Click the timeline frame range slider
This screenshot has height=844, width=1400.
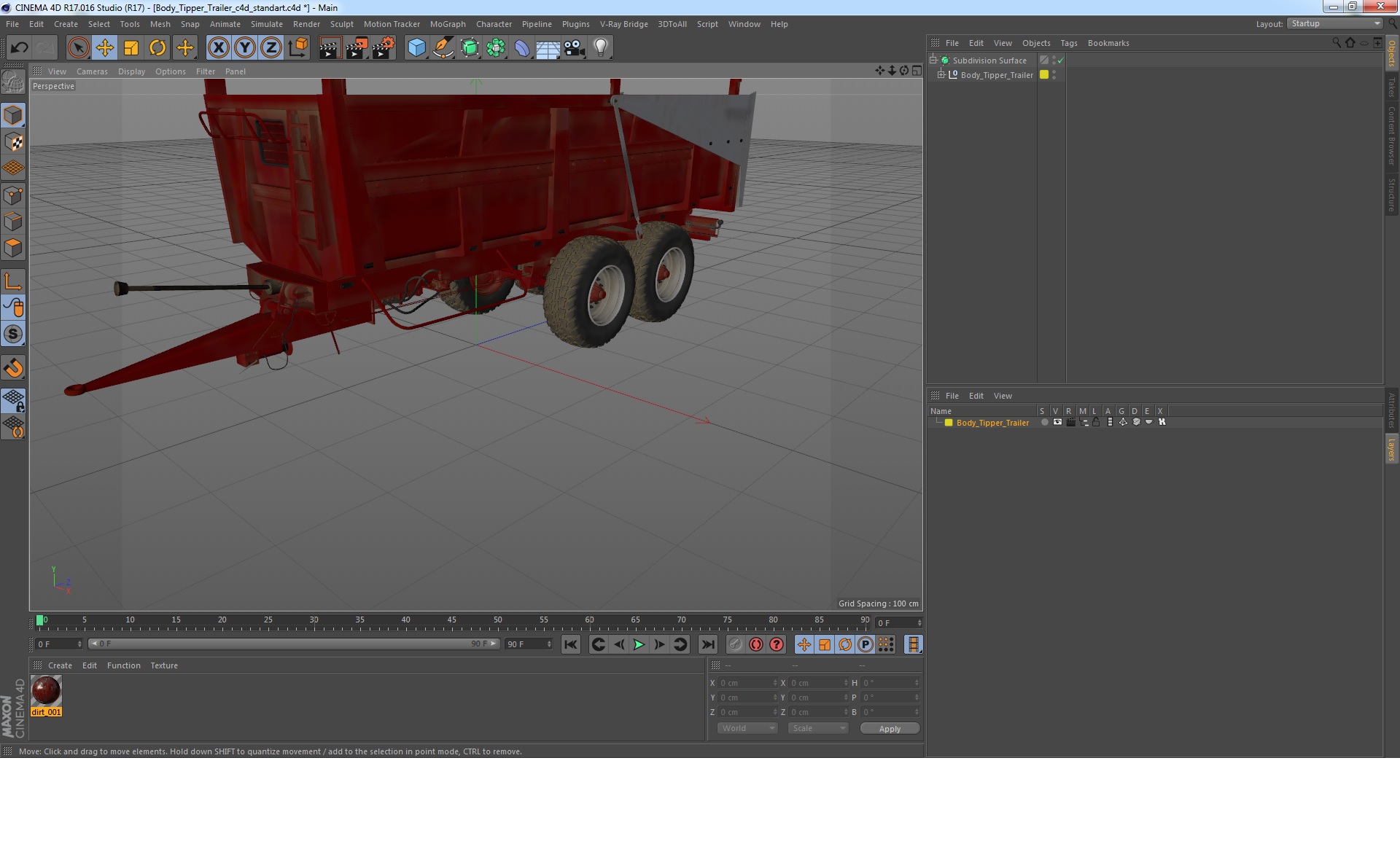pyautogui.click(x=293, y=644)
